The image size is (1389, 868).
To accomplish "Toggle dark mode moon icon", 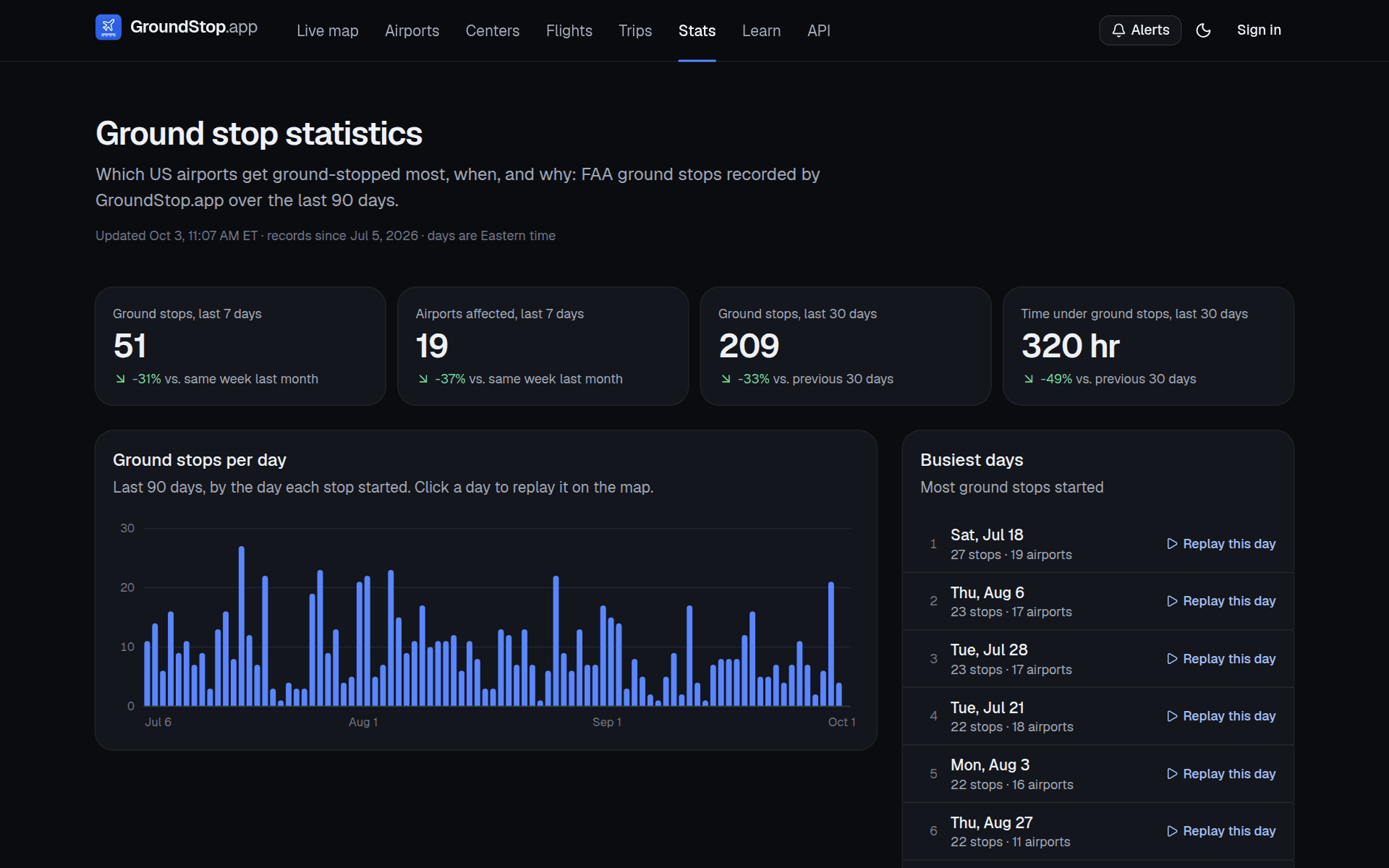I will tap(1204, 30).
